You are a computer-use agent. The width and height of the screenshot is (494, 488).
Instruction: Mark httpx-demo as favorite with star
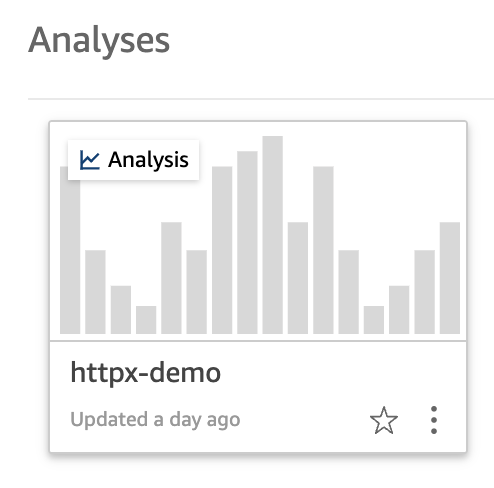click(384, 420)
